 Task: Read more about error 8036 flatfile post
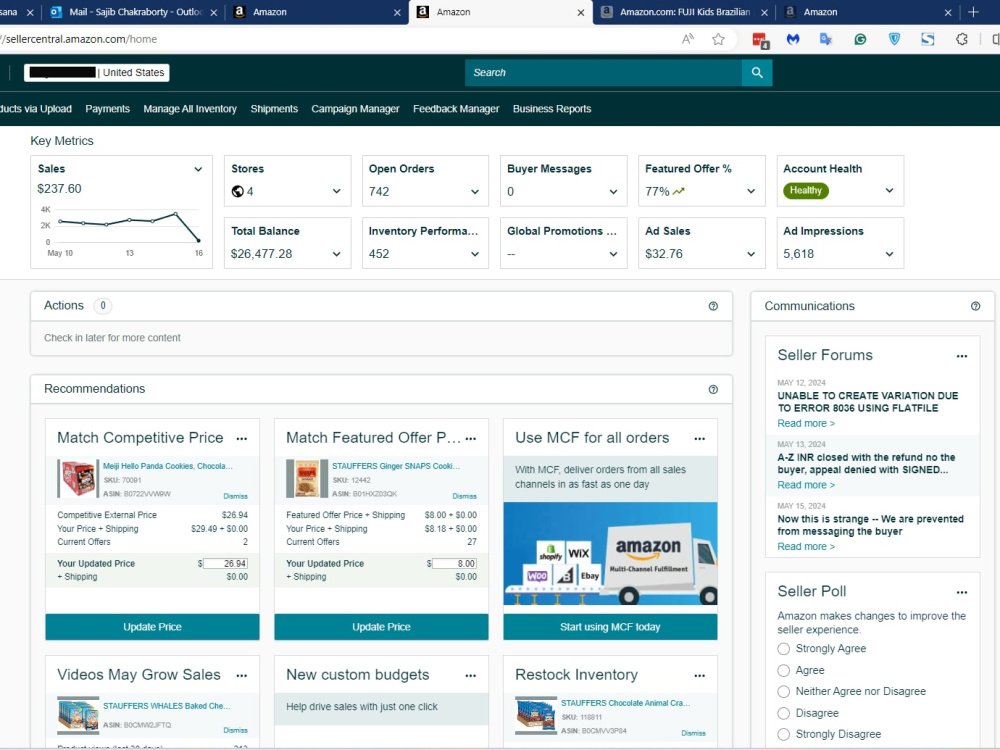pos(806,424)
